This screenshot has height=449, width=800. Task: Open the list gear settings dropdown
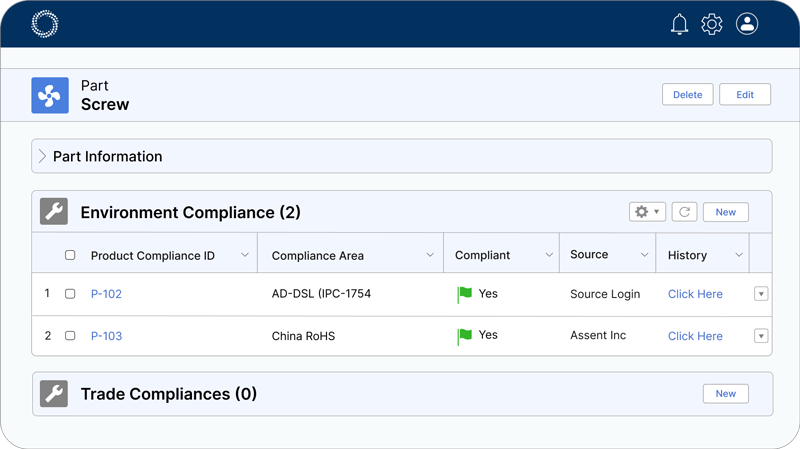coord(647,212)
